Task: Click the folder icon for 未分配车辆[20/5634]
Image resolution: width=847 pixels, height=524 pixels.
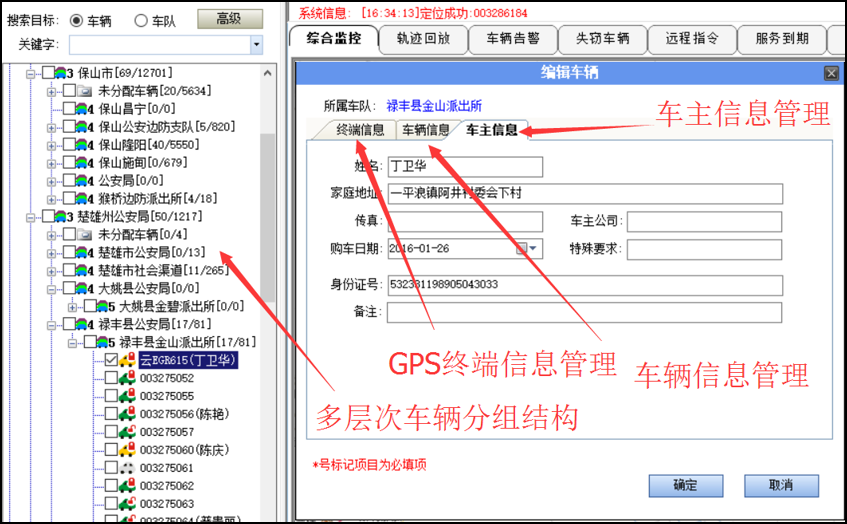Action: [x=84, y=91]
